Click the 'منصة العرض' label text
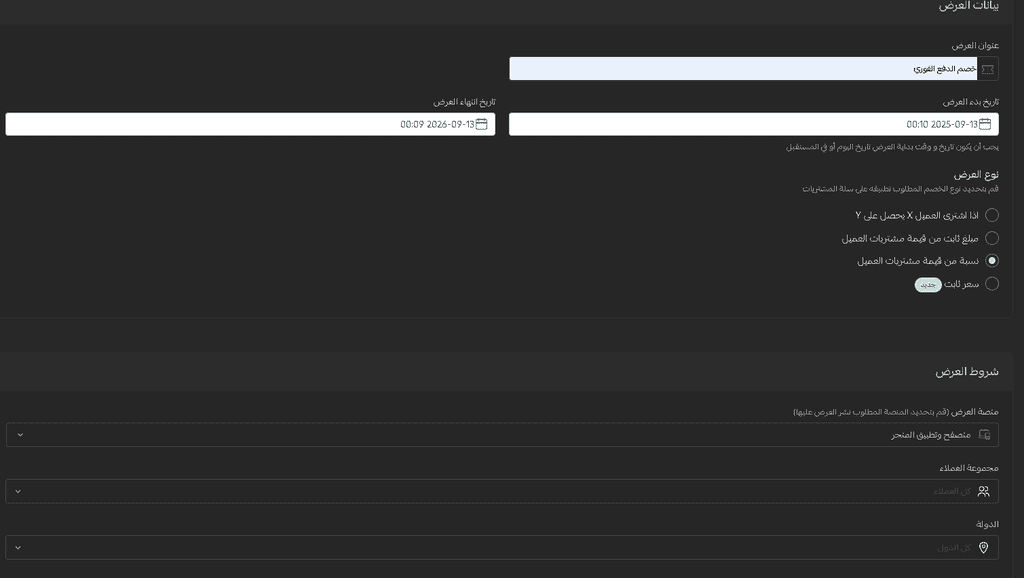This screenshot has height=578, width=1024. tap(975, 411)
